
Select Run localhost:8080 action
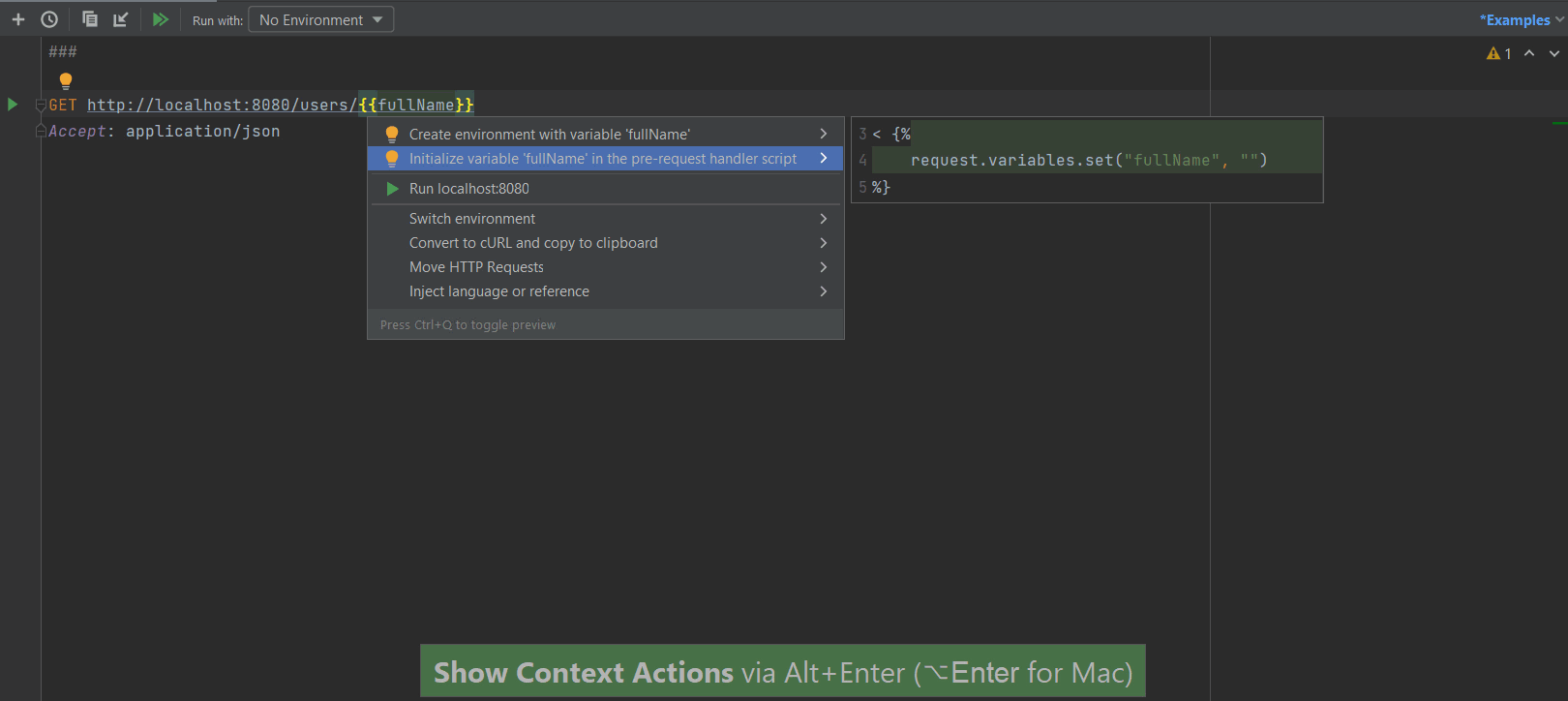468,189
